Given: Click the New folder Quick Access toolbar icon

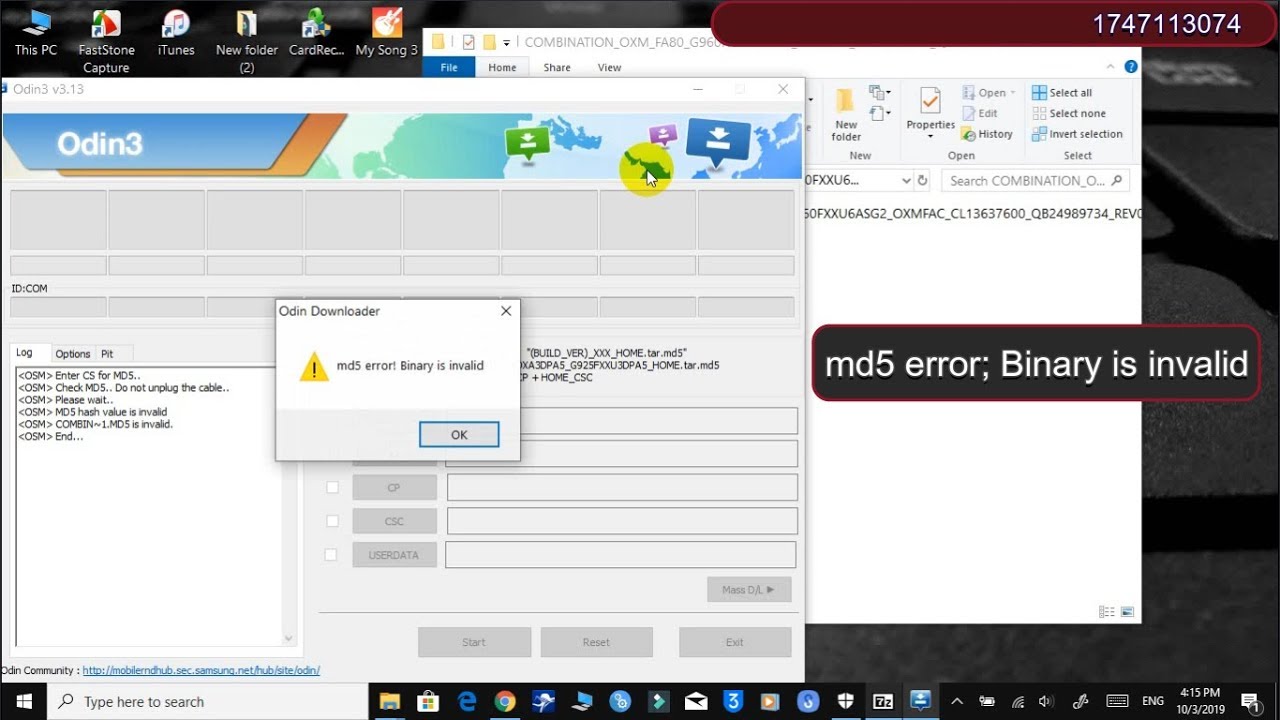Looking at the screenshot, I should (x=489, y=42).
